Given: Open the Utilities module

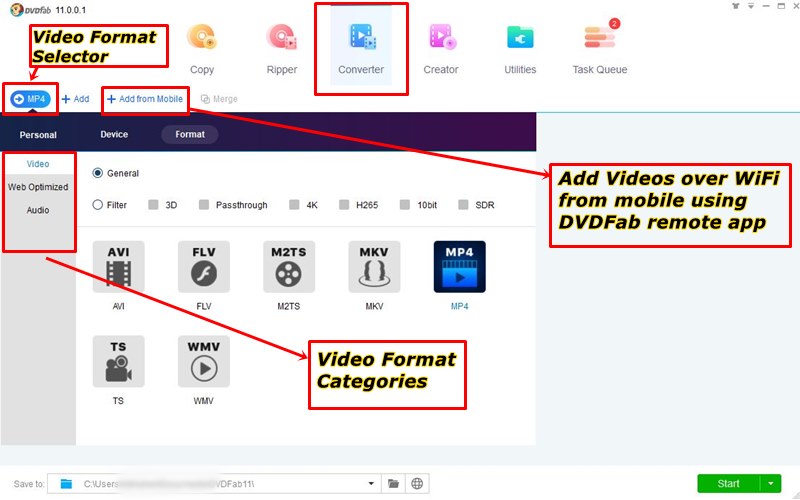Looking at the screenshot, I should (520, 49).
